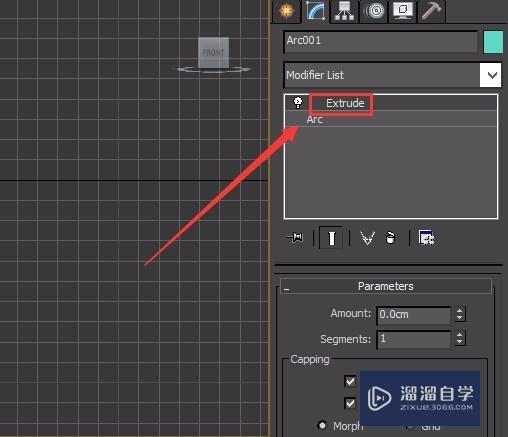Open the Create panel tab
This screenshot has height=437, width=508.
coord(286,11)
